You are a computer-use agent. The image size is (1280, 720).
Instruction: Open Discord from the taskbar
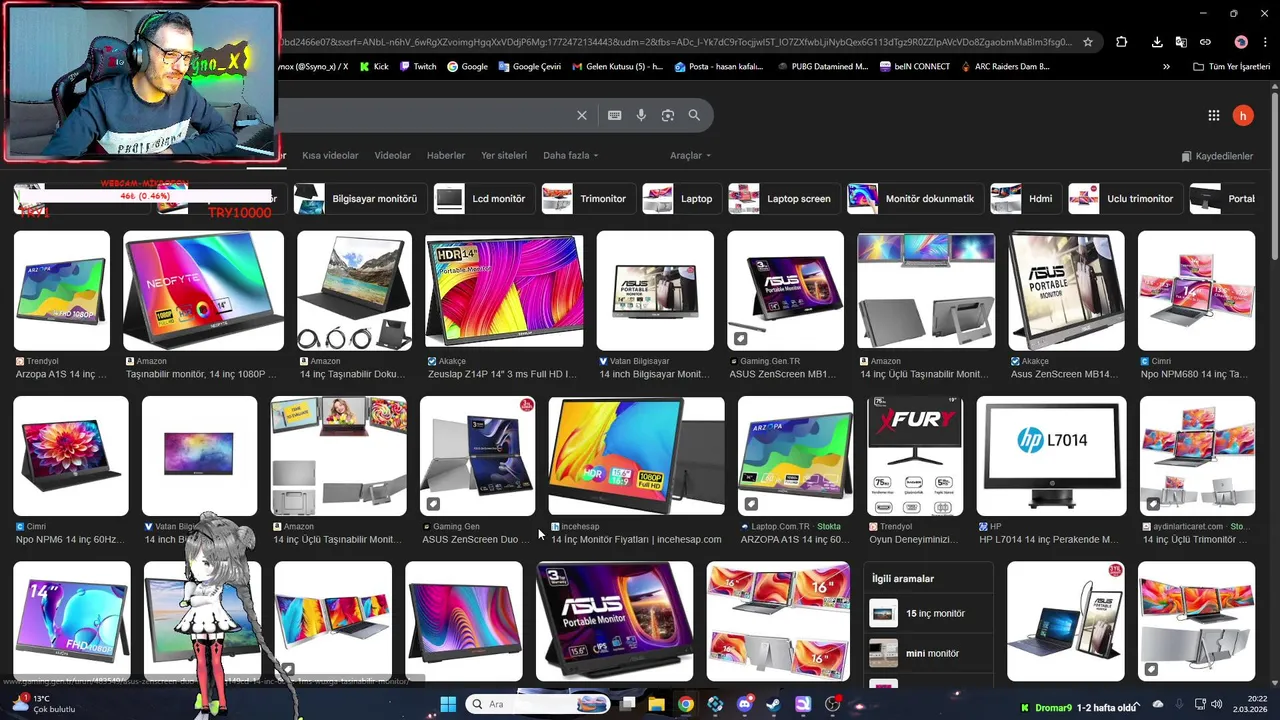(x=744, y=704)
